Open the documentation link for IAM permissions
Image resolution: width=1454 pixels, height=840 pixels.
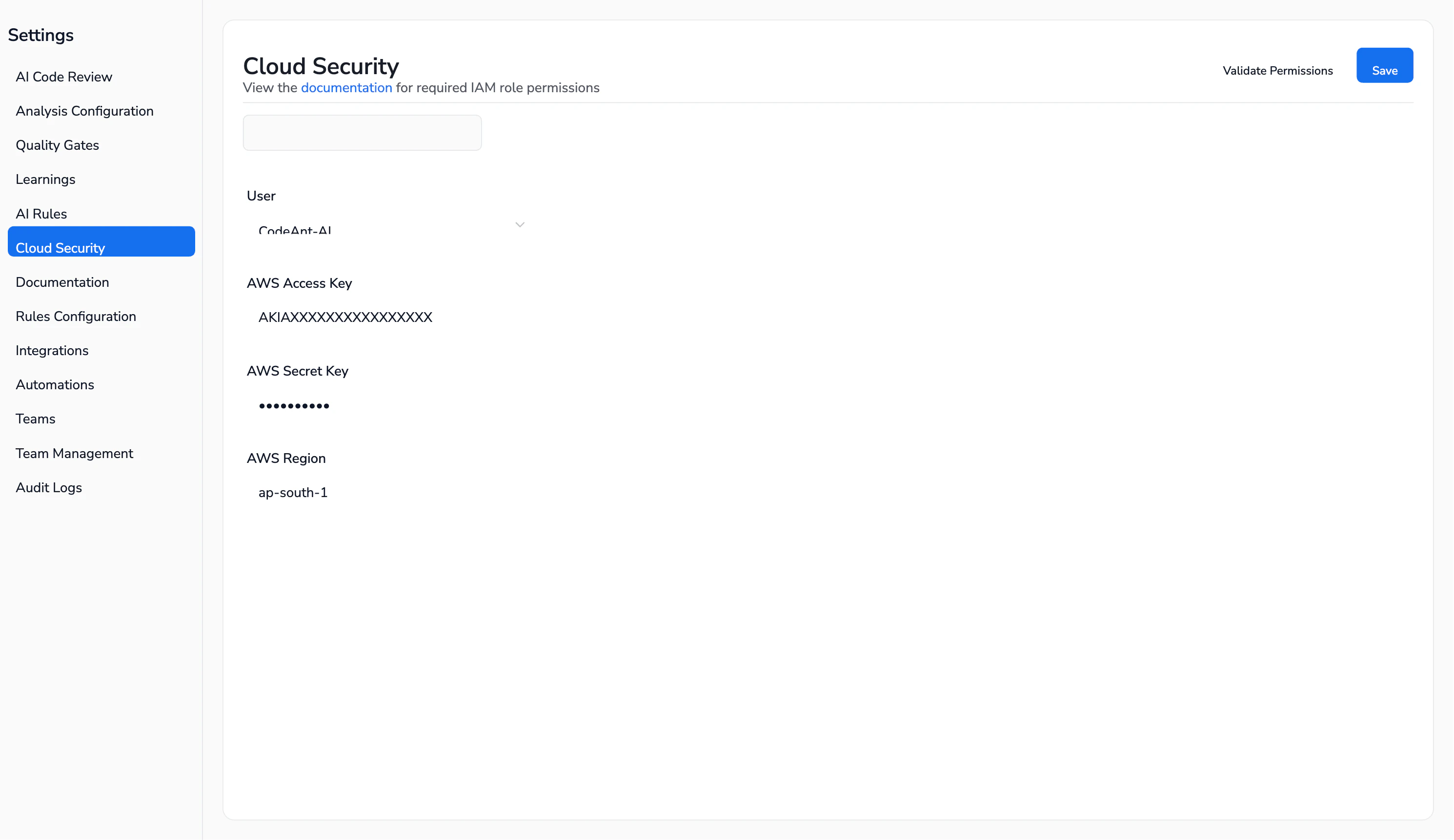pos(346,88)
